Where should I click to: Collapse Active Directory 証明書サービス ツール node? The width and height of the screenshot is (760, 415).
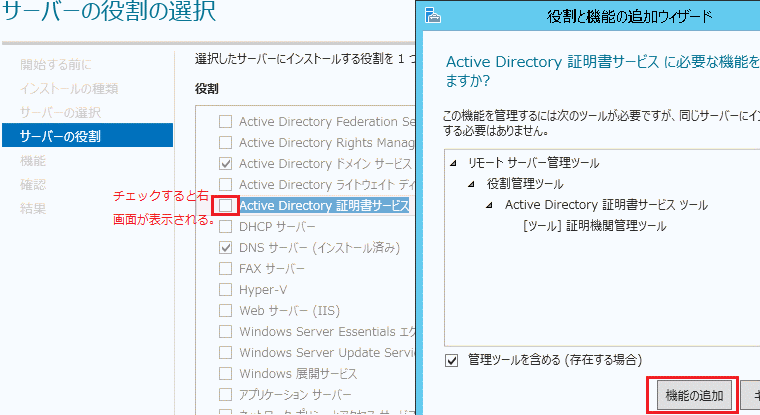click(x=490, y=206)
